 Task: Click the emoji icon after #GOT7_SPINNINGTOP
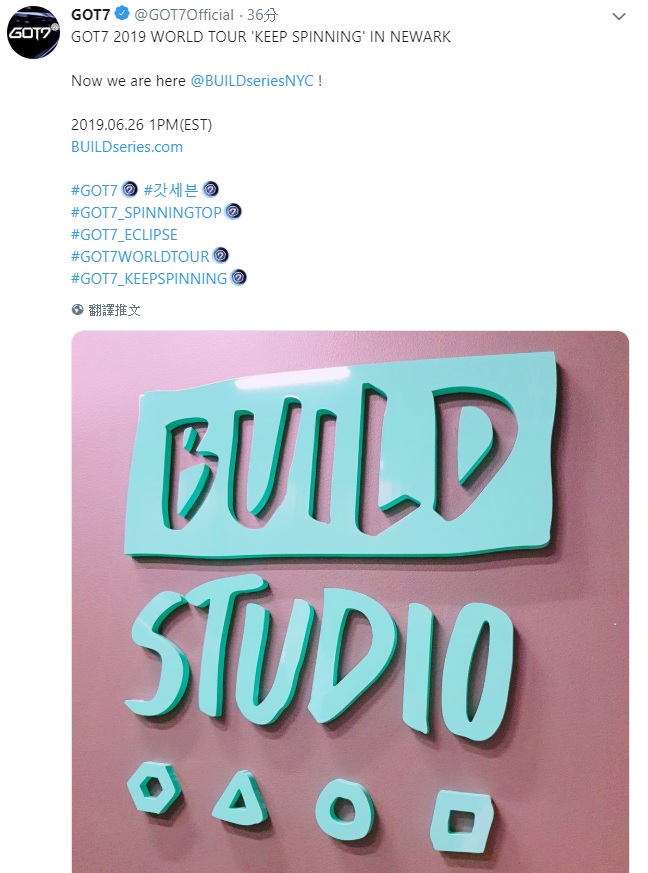click(233, 212)
